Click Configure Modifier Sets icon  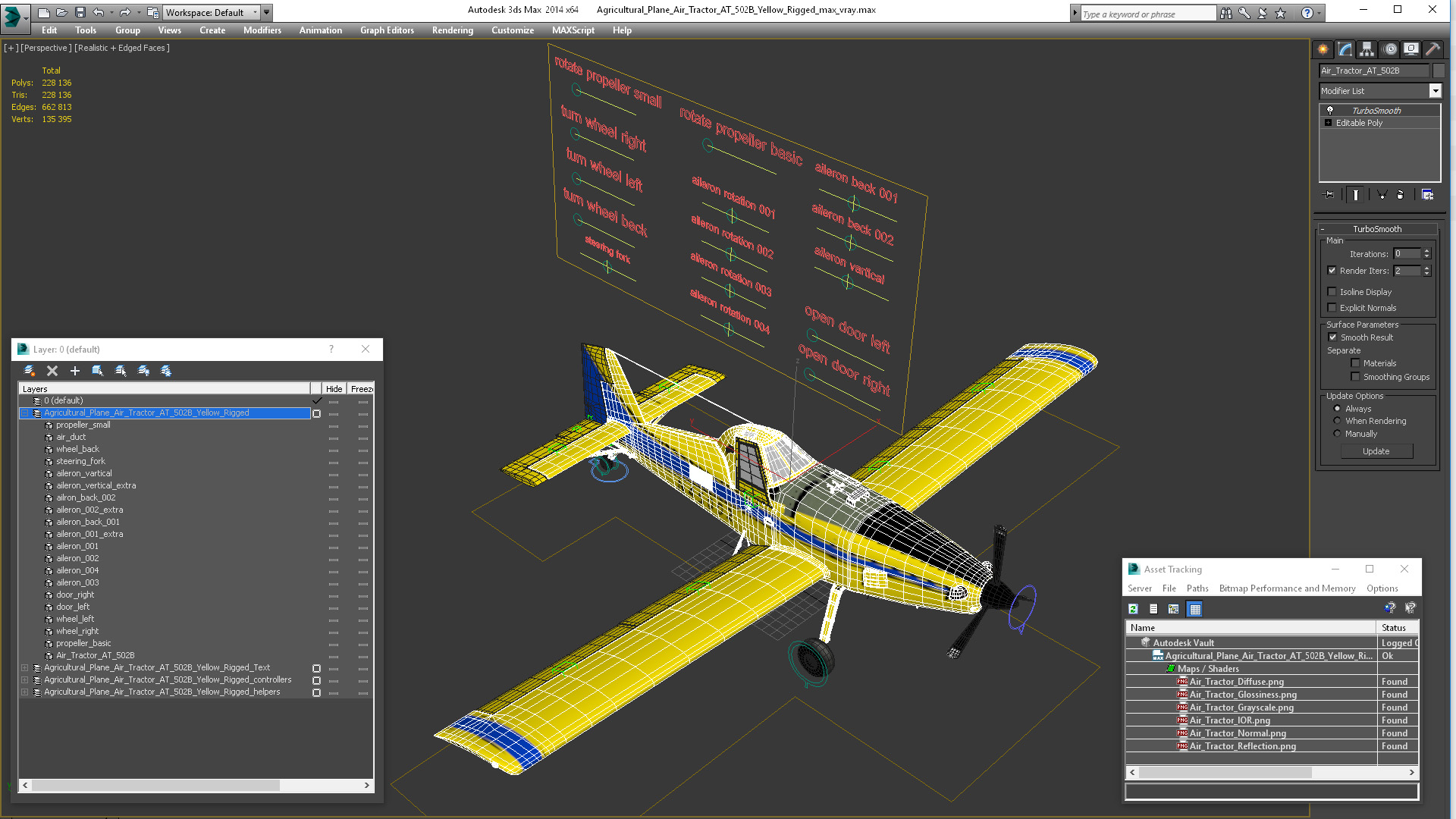coord(1428,195)
